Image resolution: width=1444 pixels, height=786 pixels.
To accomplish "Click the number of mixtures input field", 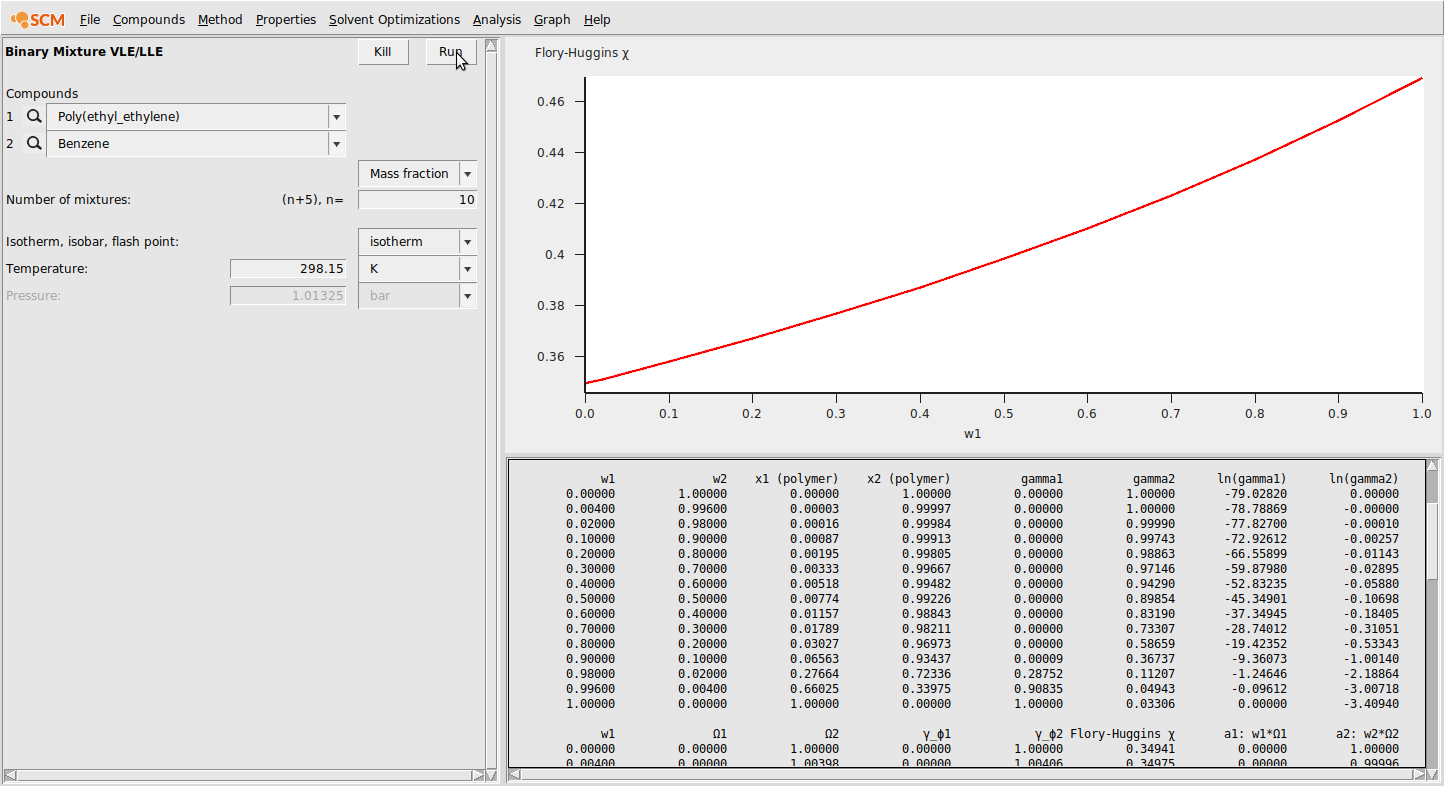I will pos(418,200).
